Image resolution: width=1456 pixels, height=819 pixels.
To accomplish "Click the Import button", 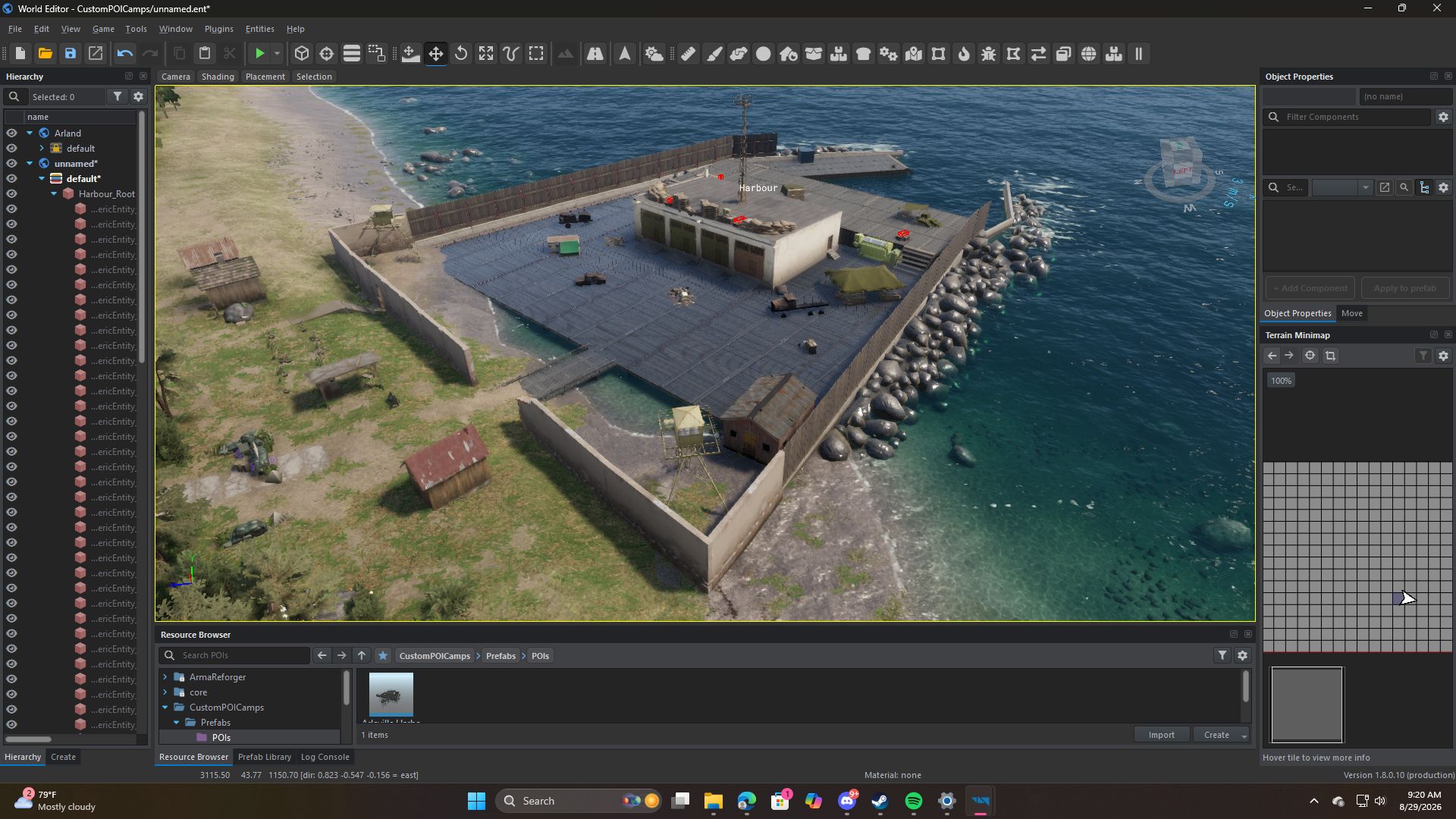I will [1161, 735].
